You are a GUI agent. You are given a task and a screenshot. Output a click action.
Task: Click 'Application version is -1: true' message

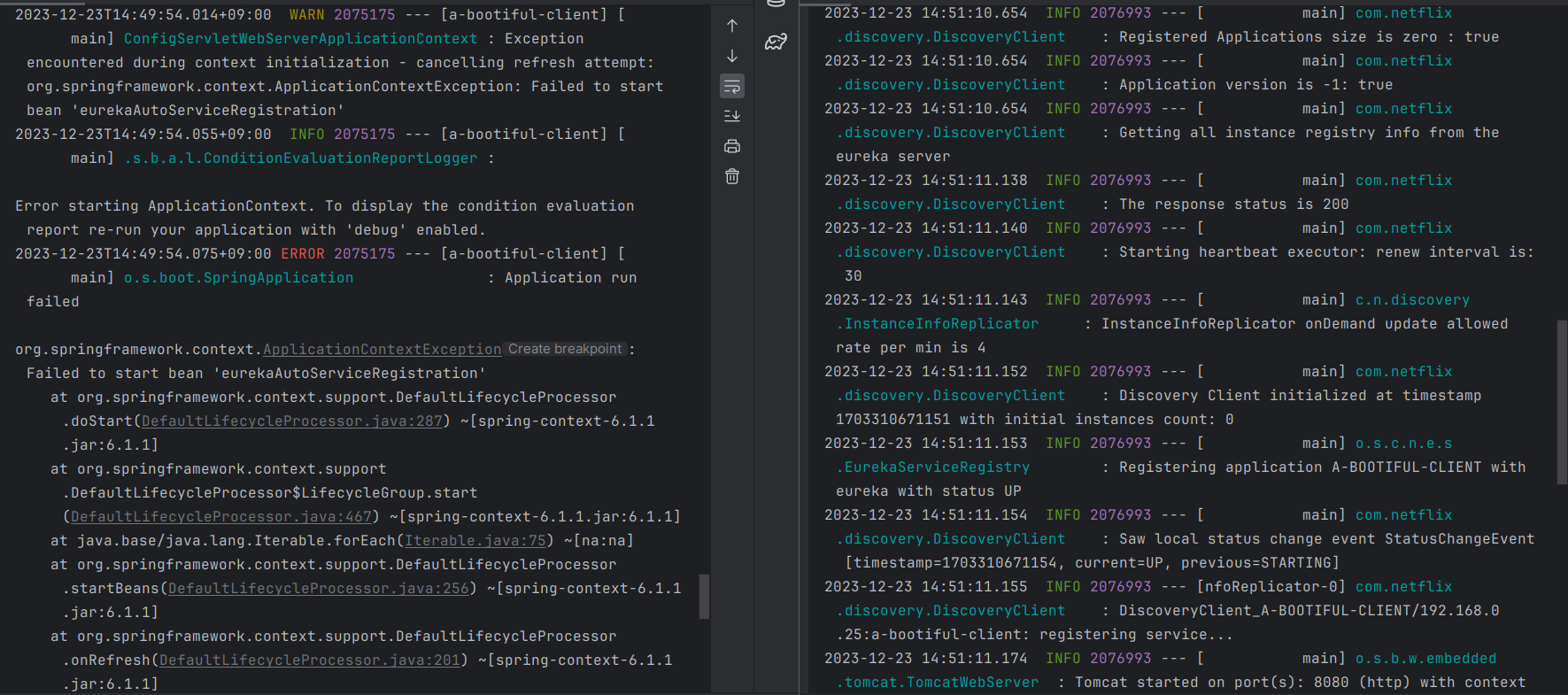(1256, 85)
